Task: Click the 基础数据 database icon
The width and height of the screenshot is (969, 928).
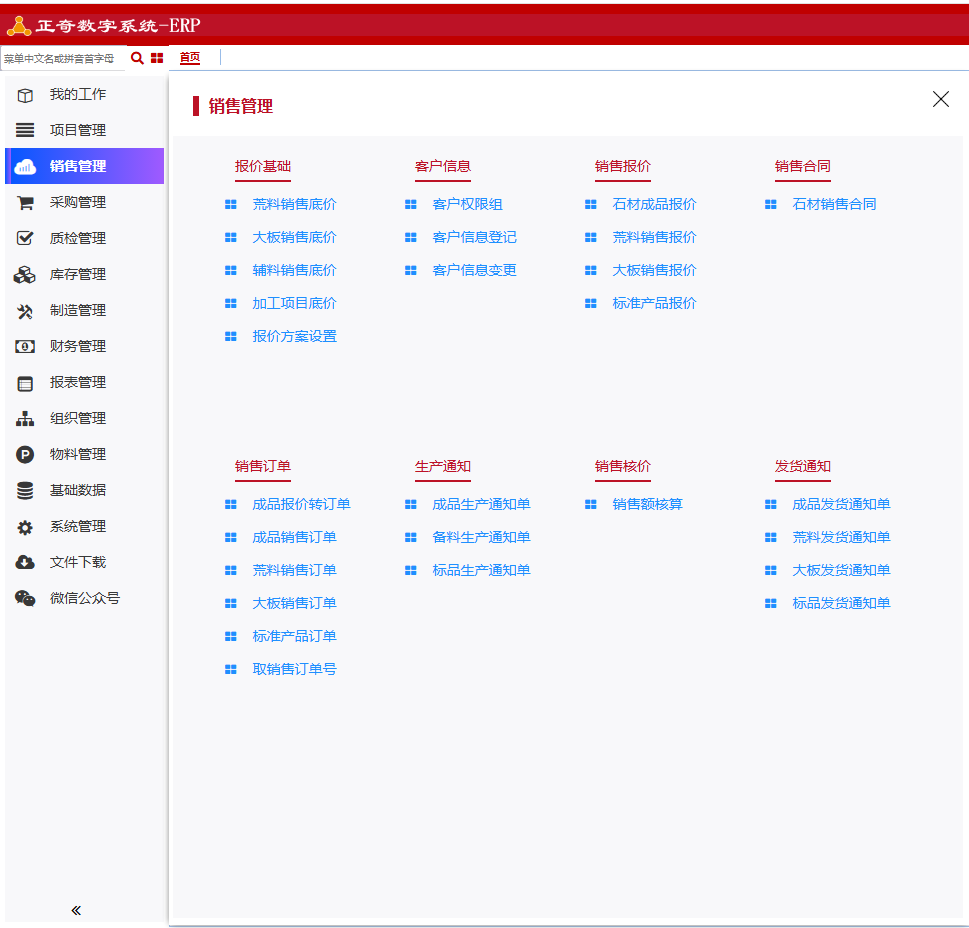Action: pyautogui.click(x=25, y=491)
